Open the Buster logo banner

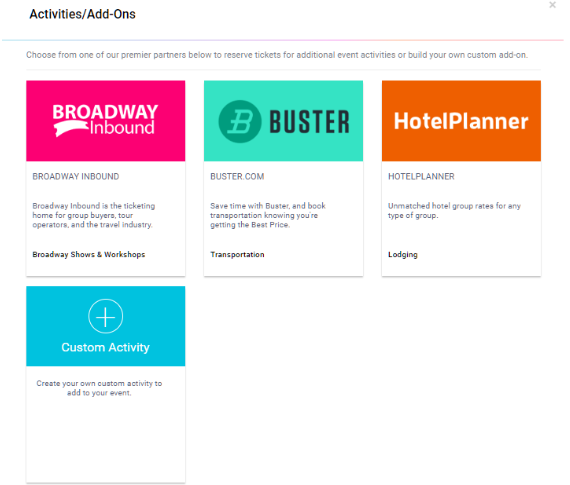coord(283,121)
